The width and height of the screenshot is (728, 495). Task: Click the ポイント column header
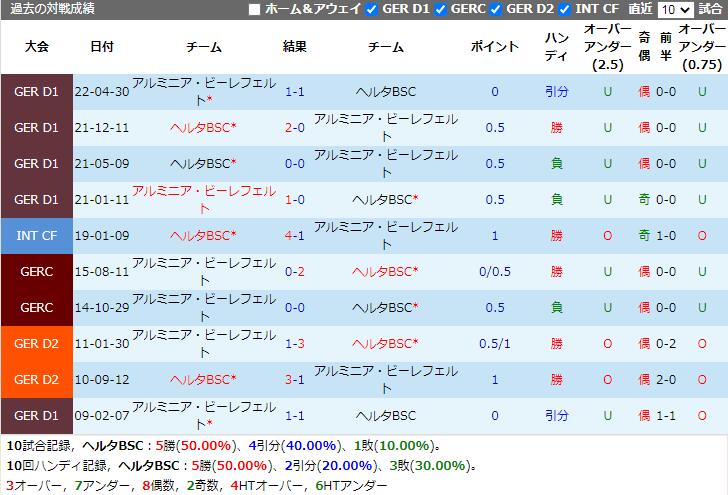point(495,47)
